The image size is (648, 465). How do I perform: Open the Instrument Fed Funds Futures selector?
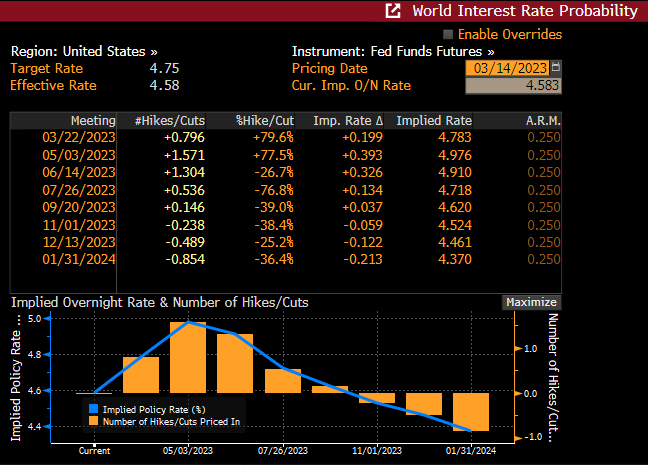[x=393, y=50]
